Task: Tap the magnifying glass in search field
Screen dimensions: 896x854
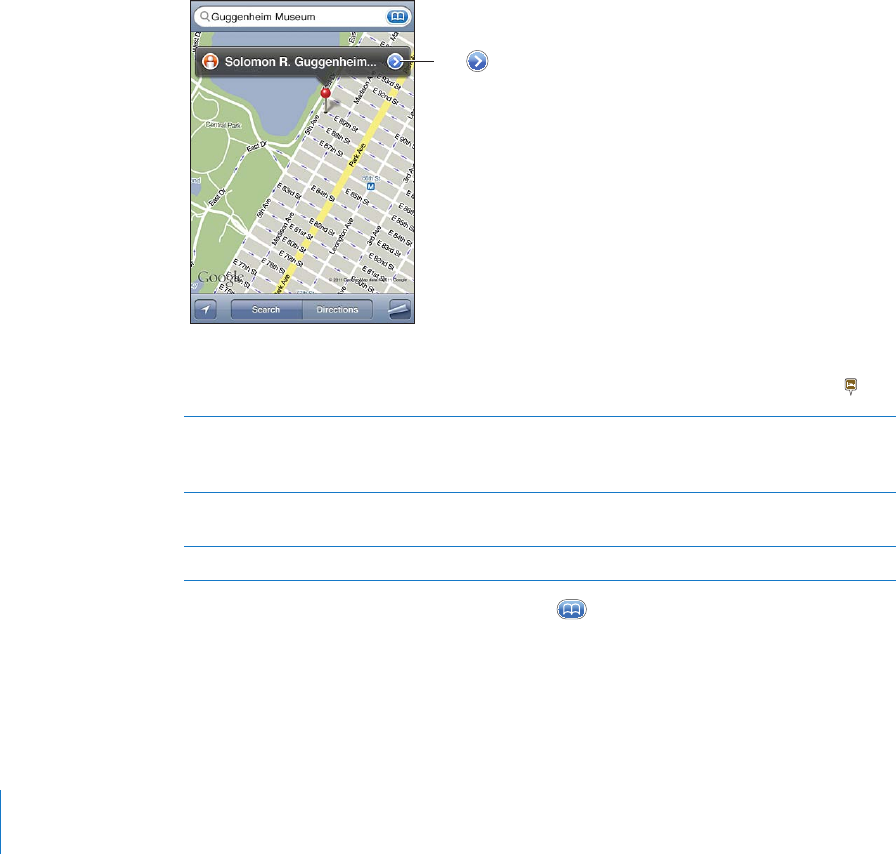Action: tap(205, 17)
